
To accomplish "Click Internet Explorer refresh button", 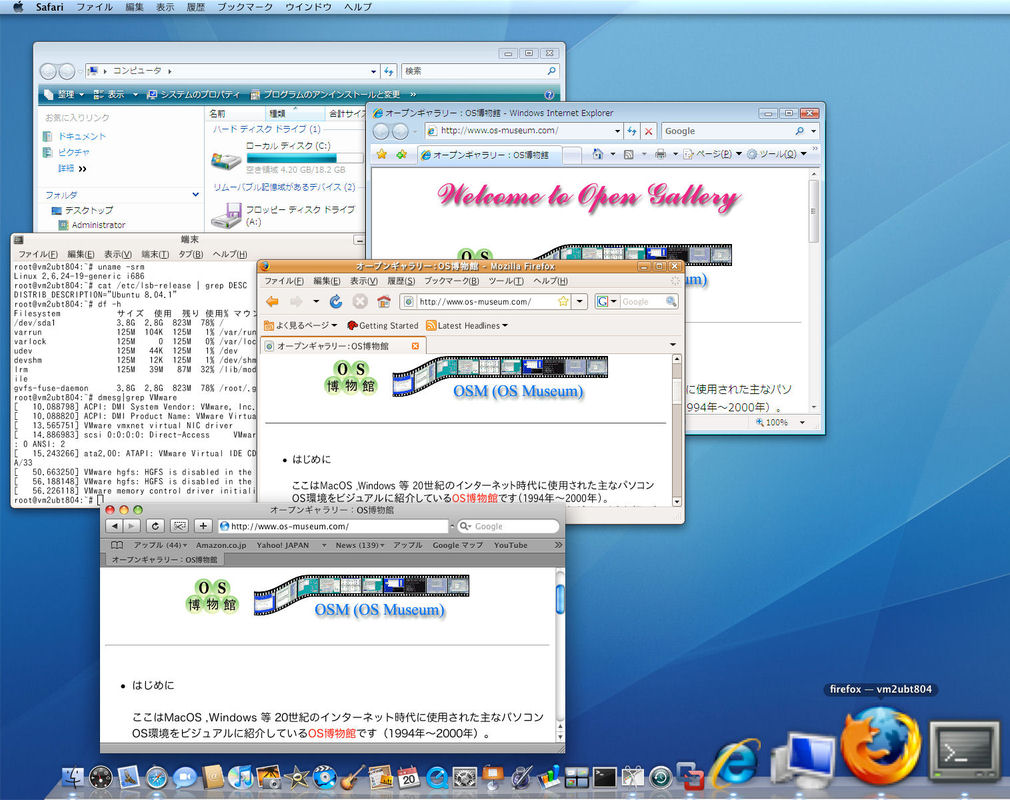I will [632, 131].
